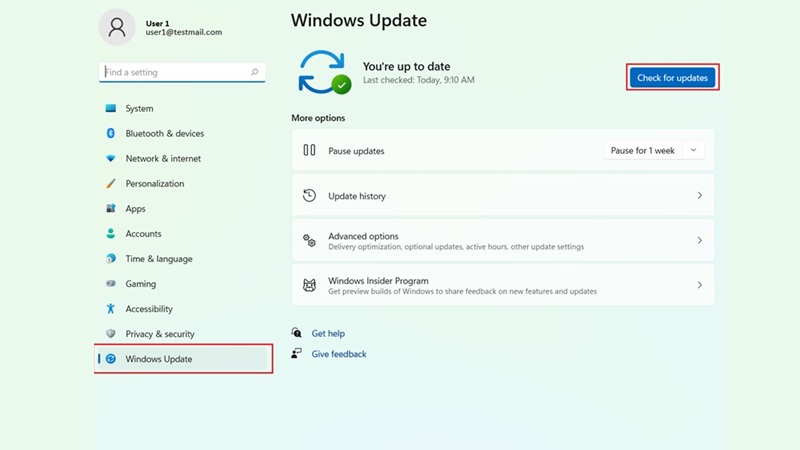This screenshot has width=800, height=450.
Task: Click the Gaming controller icon
Action: point(111,283)
